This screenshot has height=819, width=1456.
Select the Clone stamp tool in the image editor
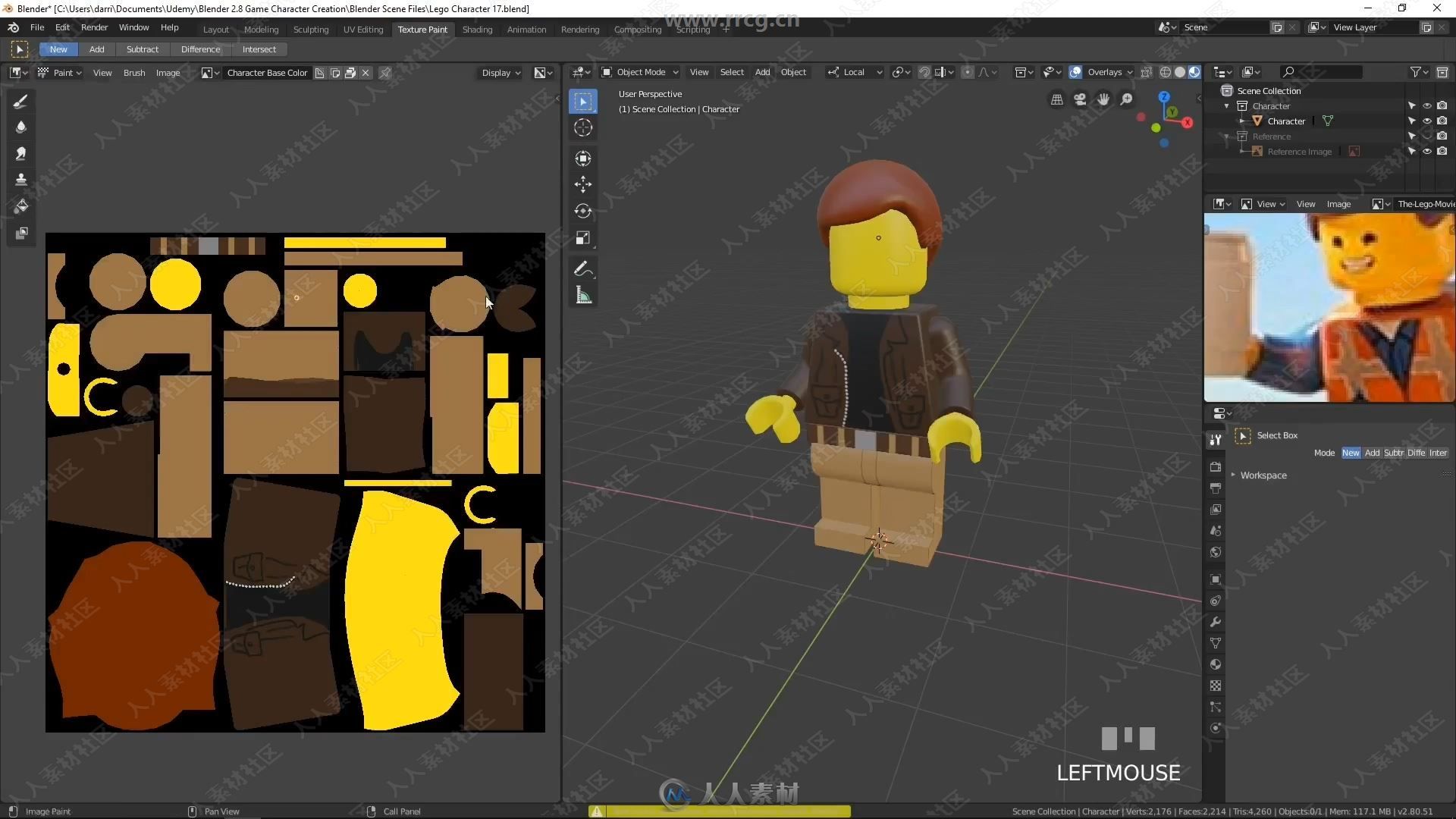[x=21, y=180]
